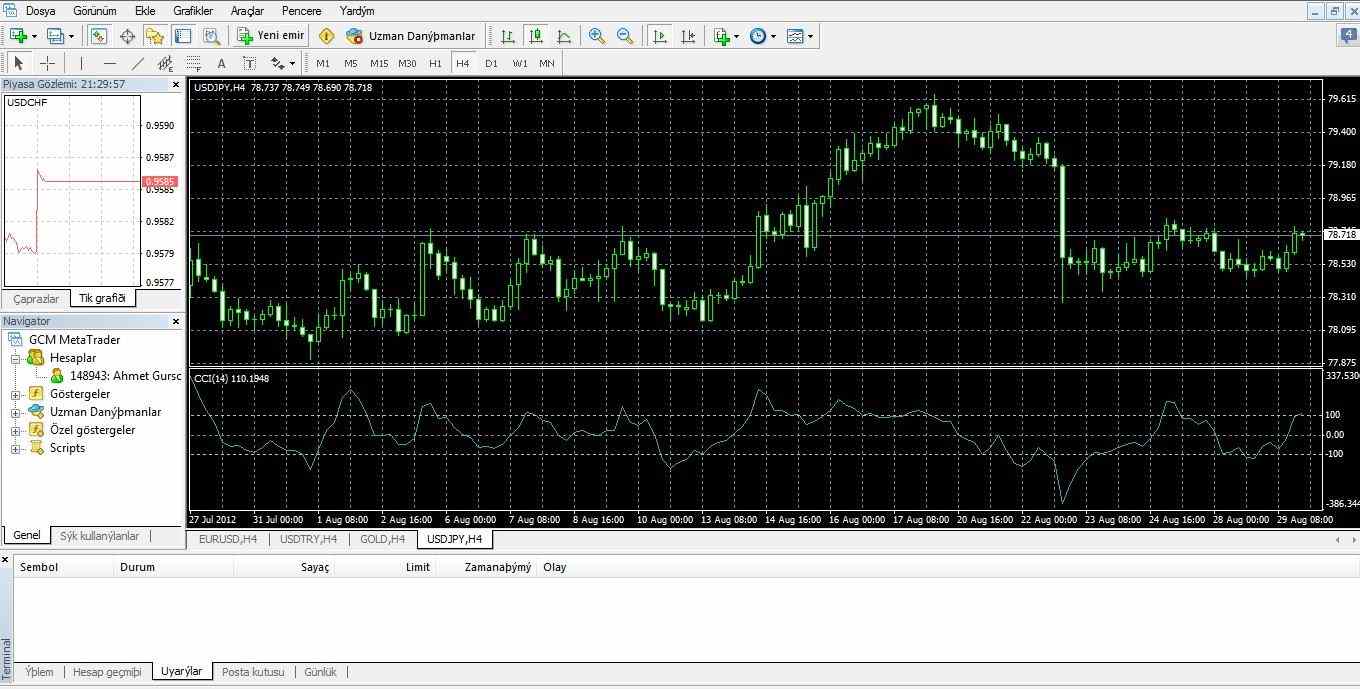Select the Fibonacci retracement drawing tool

195,63
